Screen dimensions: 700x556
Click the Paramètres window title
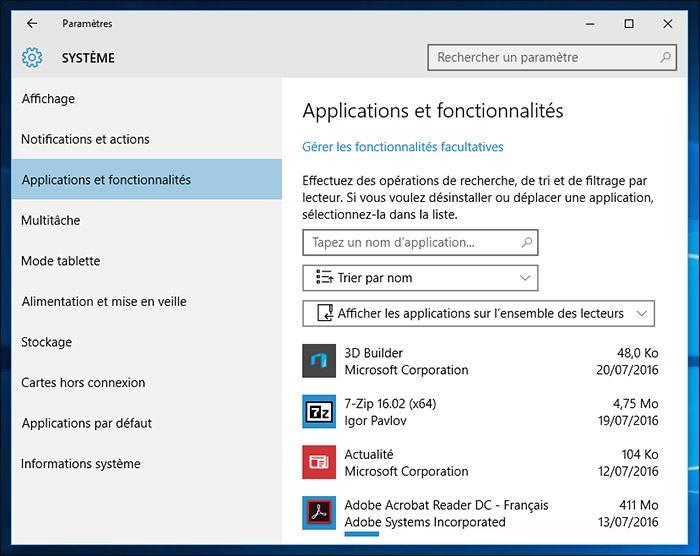(87, 23)
